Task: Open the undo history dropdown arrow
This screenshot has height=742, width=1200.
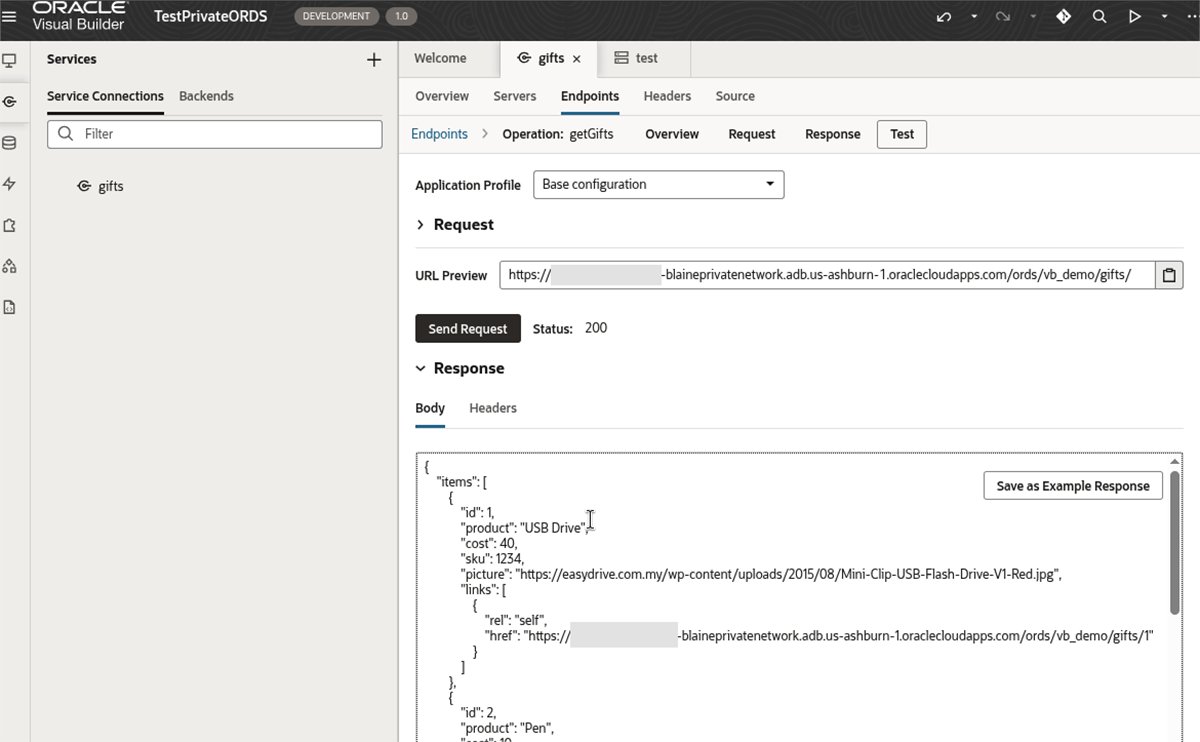Action: [973, 17]
